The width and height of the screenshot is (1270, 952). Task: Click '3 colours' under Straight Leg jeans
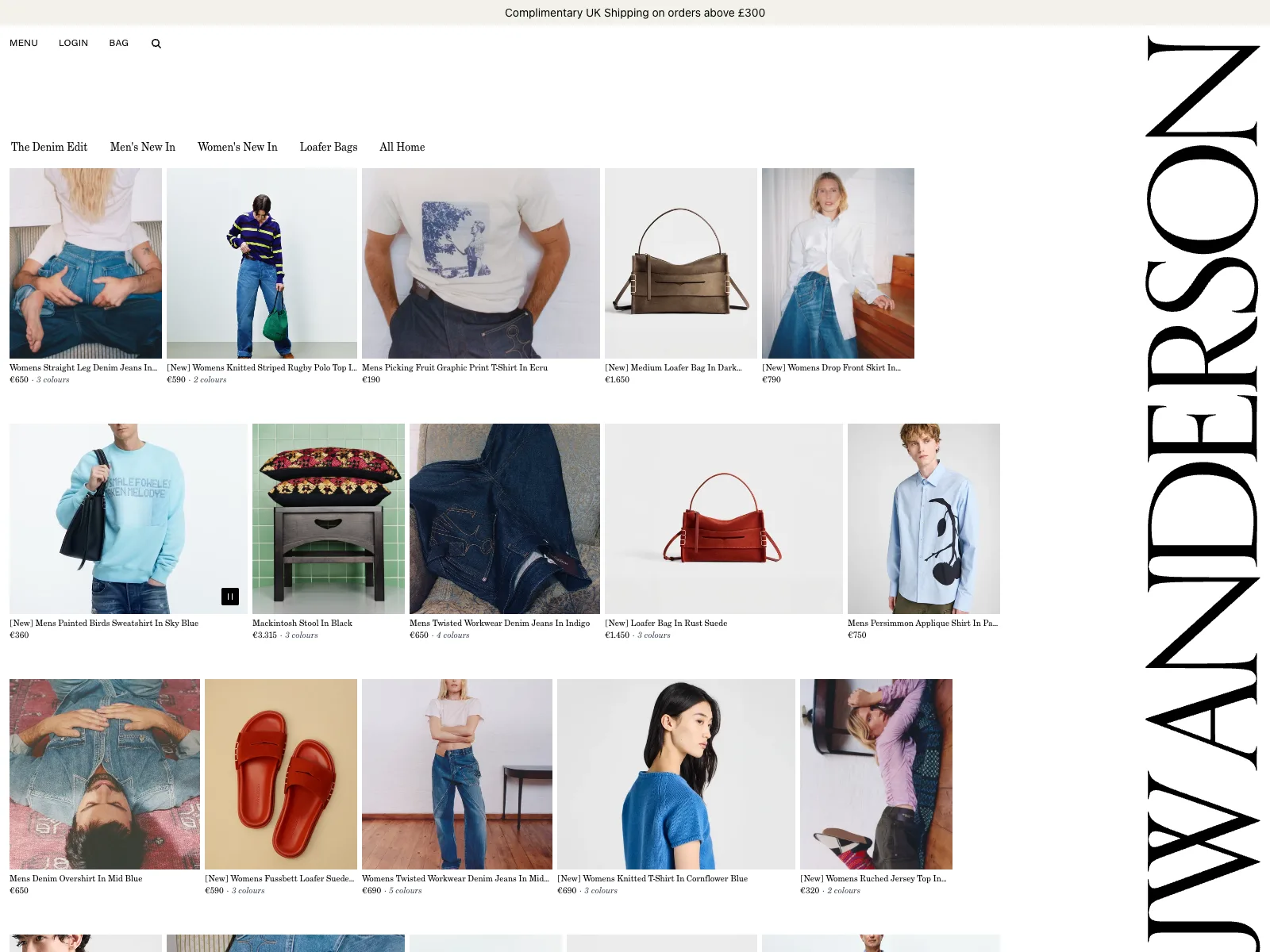point(52,379)
